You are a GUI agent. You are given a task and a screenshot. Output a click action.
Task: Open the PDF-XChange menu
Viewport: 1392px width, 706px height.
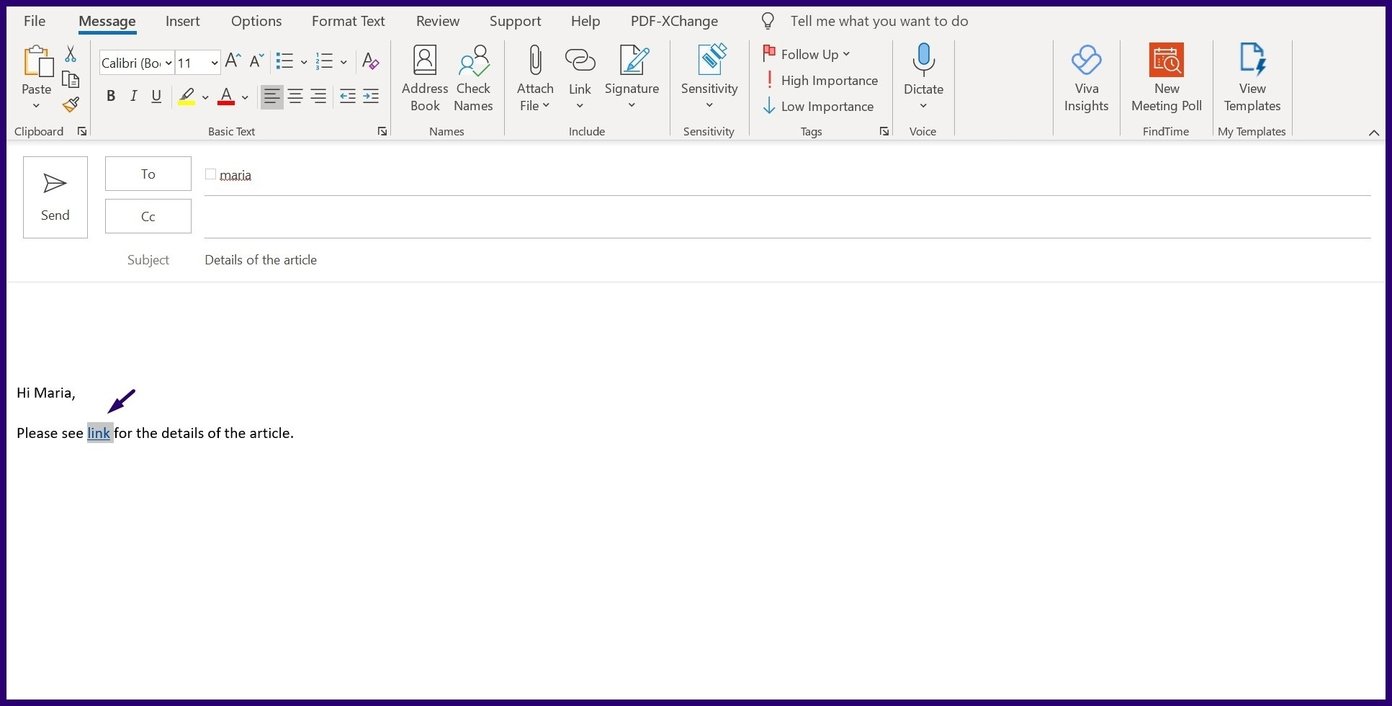[673, 20]
